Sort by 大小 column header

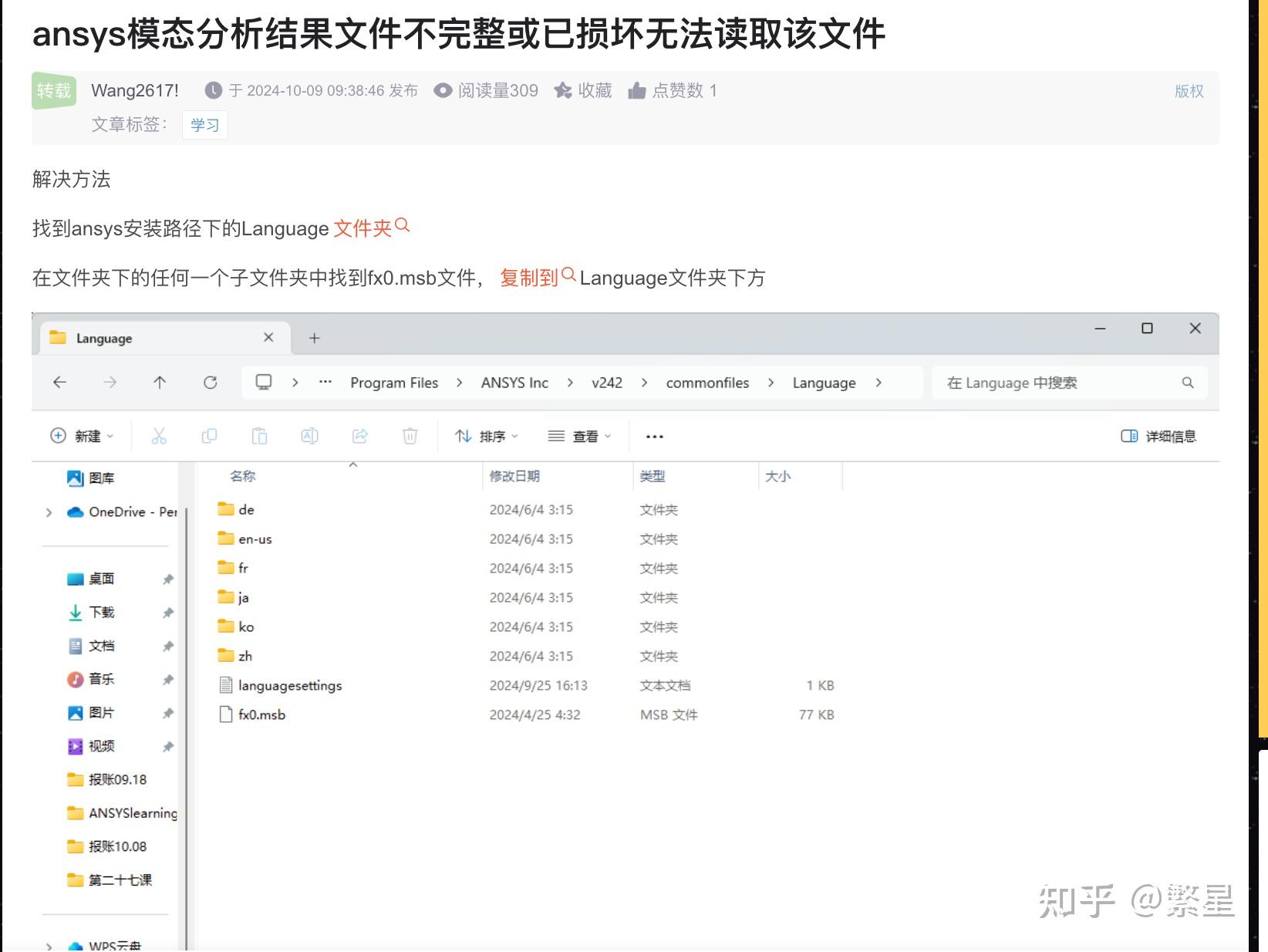point(777,476)
